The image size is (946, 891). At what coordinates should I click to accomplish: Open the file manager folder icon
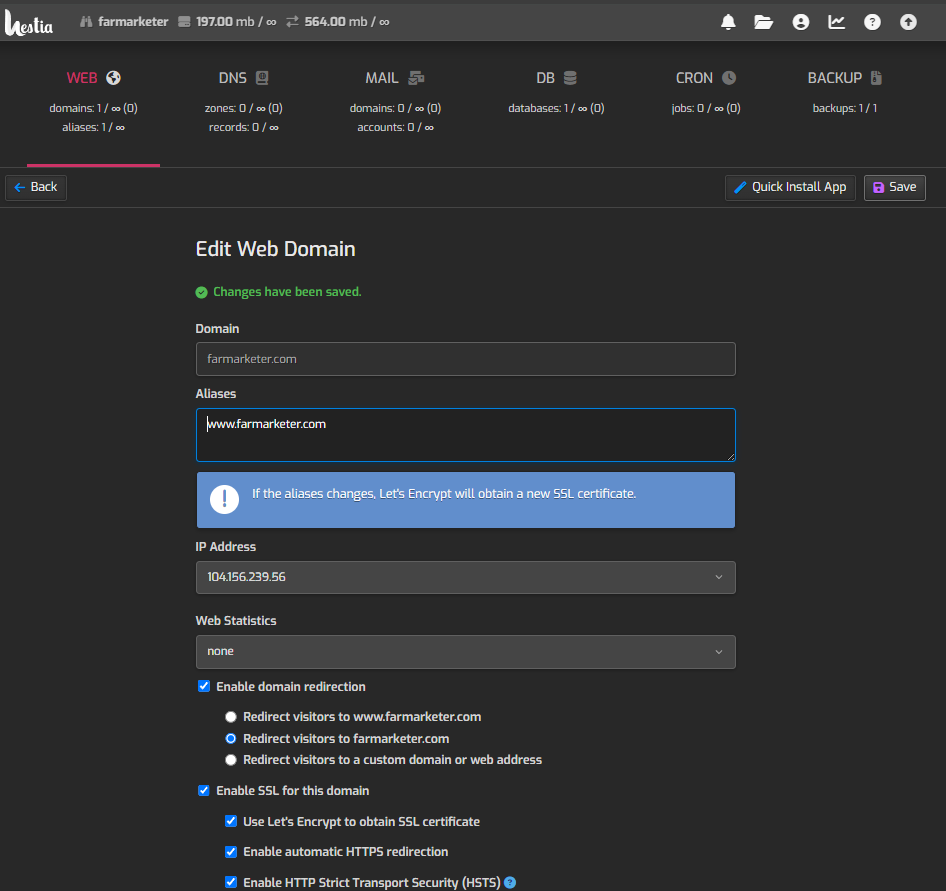[x=764, y=22]
